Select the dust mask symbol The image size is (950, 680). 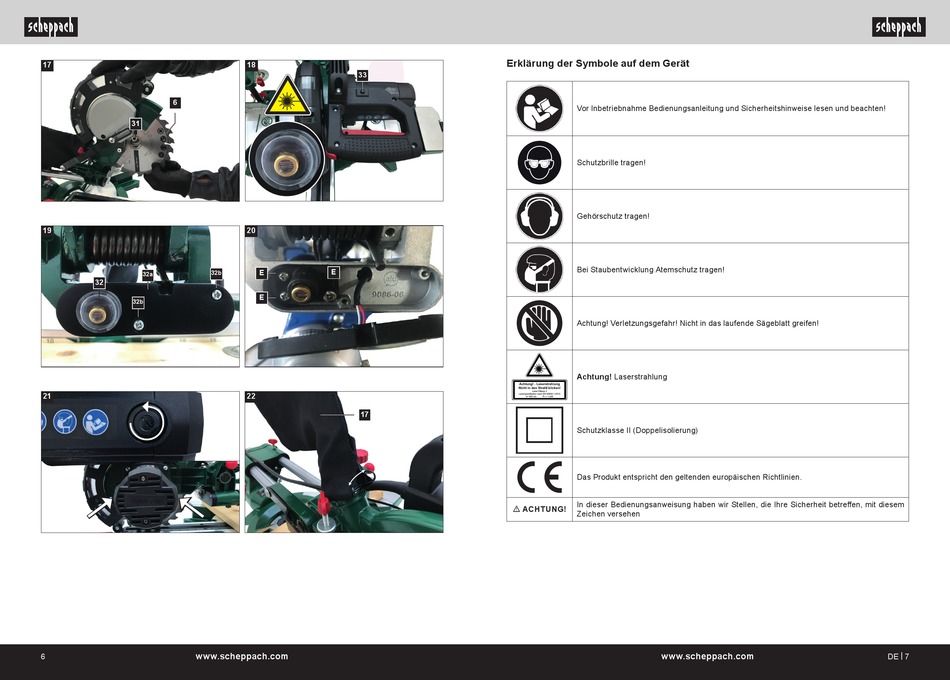pyautogui.click(x=539, y=270)
